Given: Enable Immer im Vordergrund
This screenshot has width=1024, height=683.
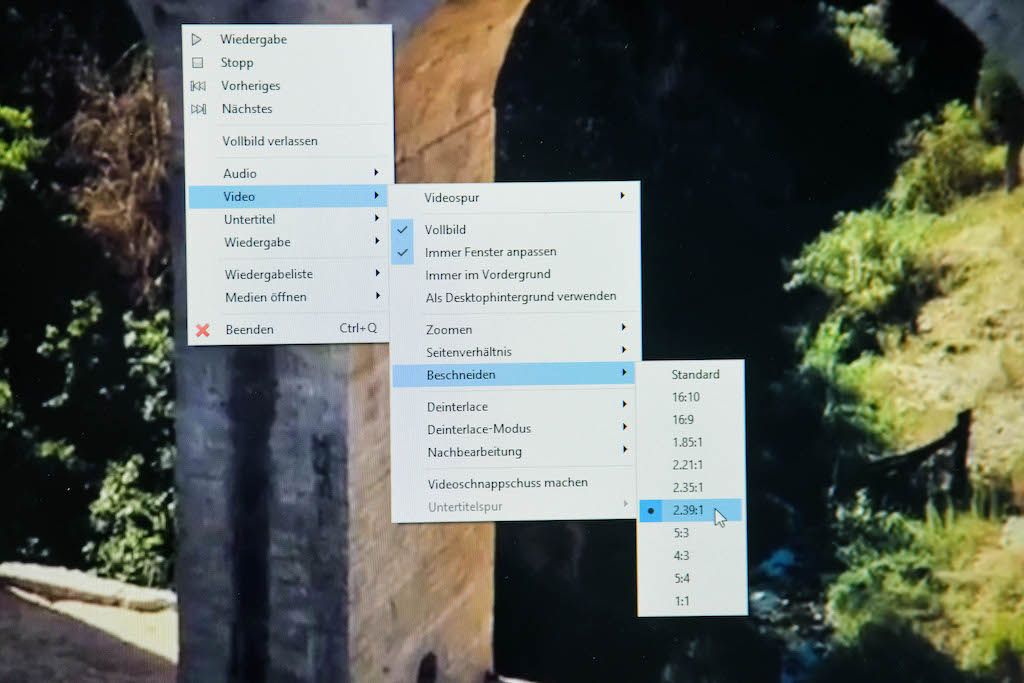Looking at the screenshot, I should (x=516, y=275).
